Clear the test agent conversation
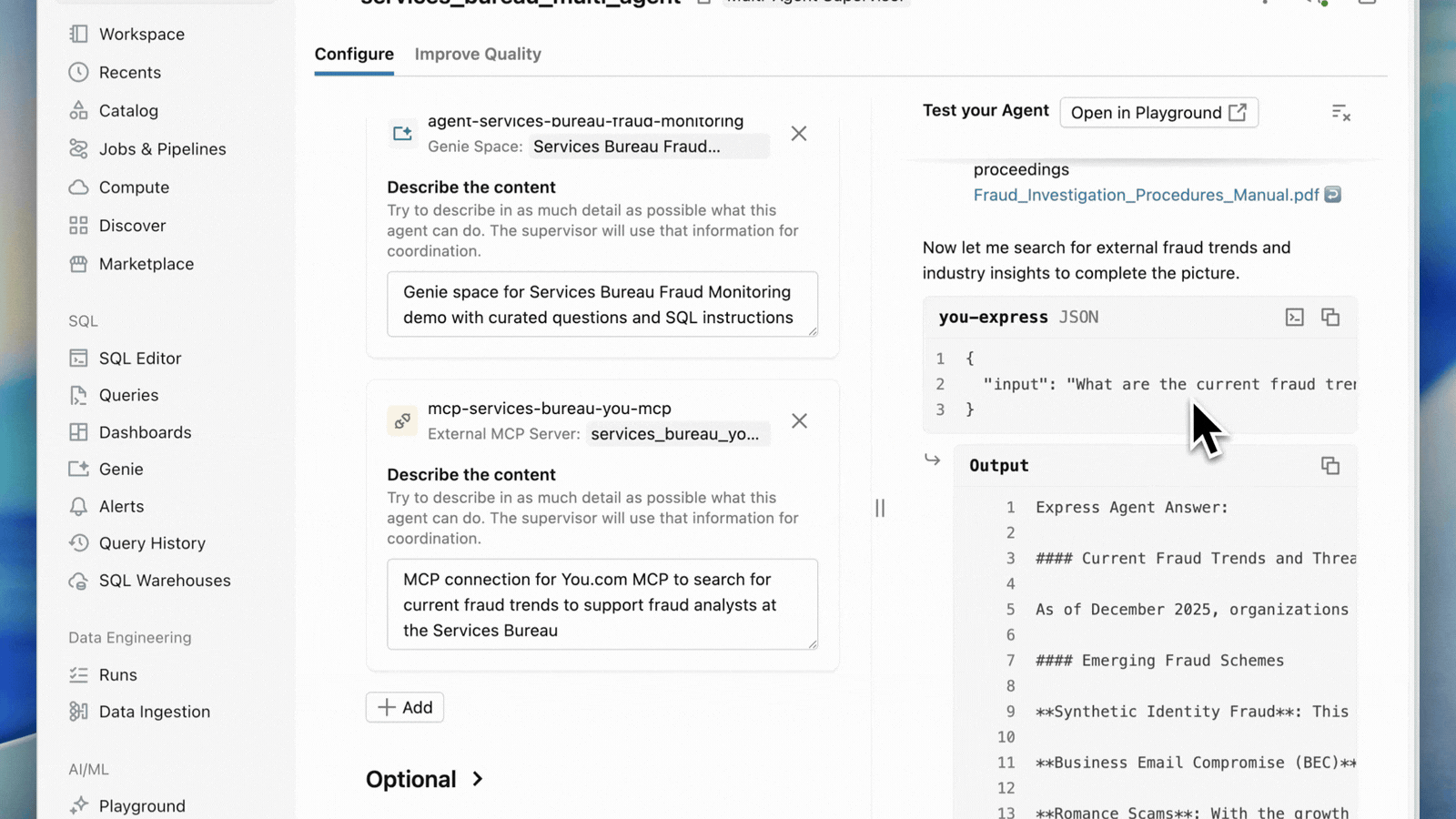This screenshot has width=1456, height=819. (1340, 113)
